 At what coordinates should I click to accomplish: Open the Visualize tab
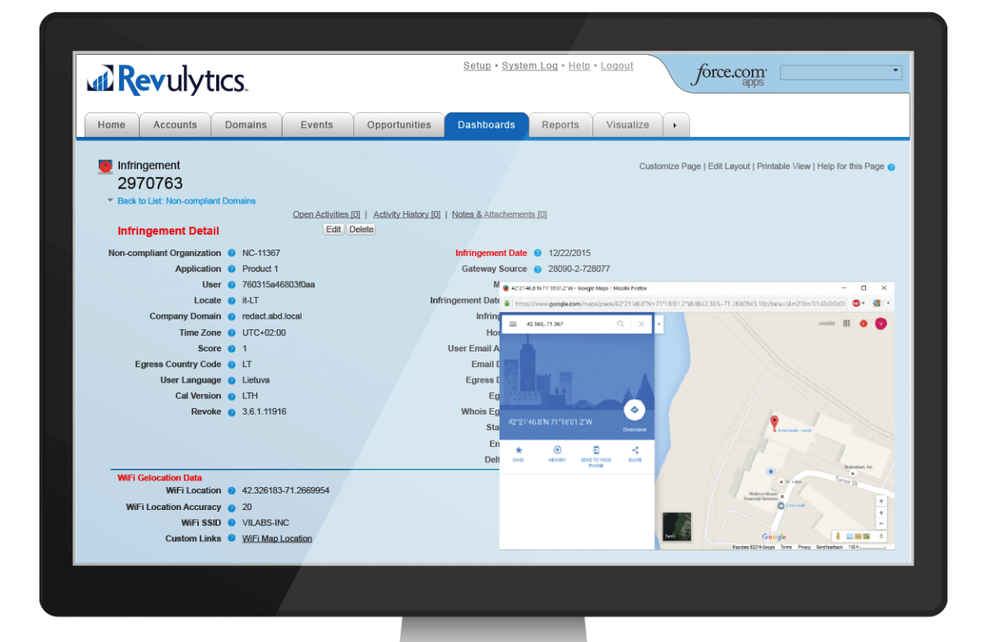628,125
